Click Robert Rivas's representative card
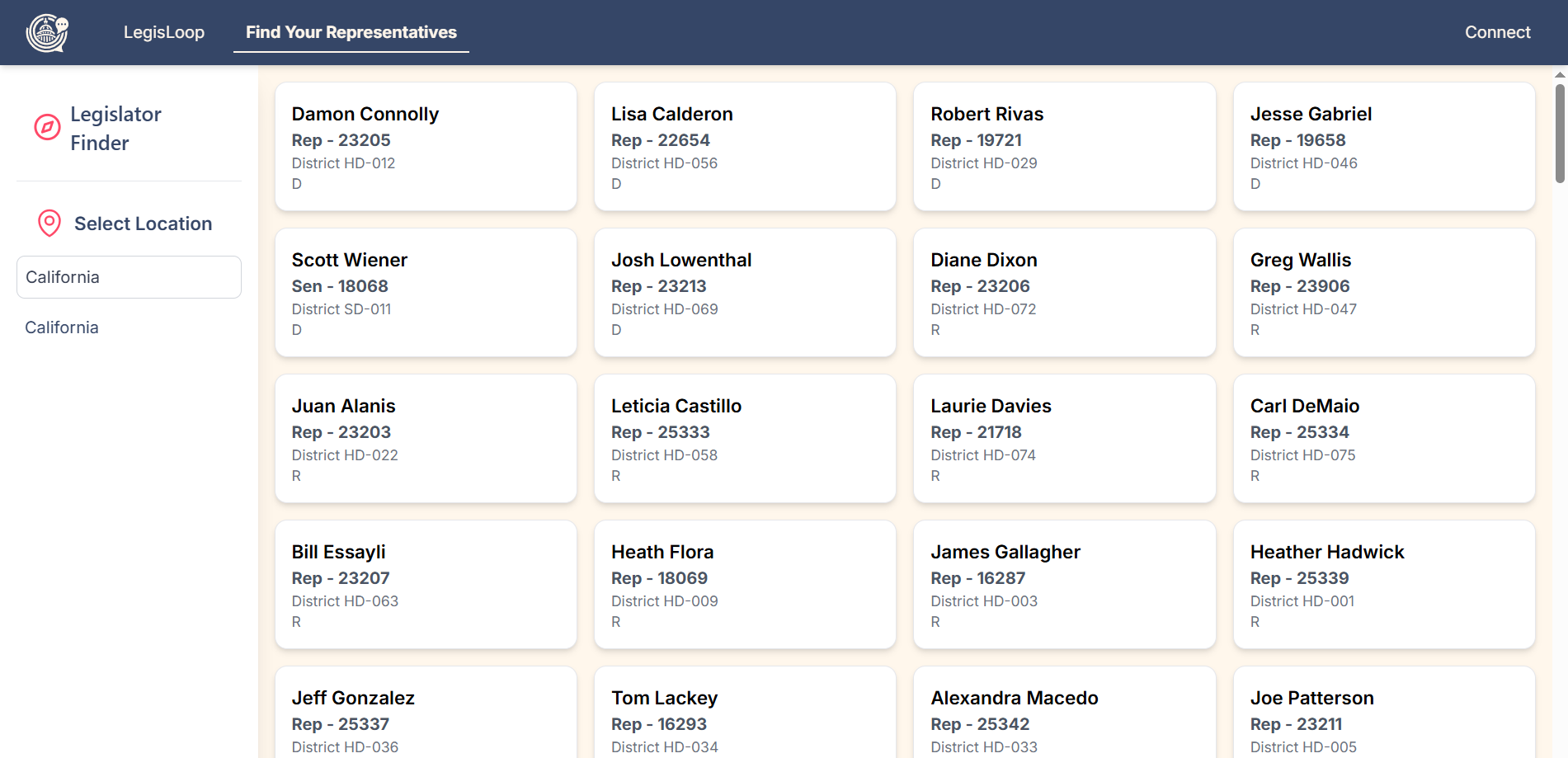The image size is (1568, 758). [1064, 146]
